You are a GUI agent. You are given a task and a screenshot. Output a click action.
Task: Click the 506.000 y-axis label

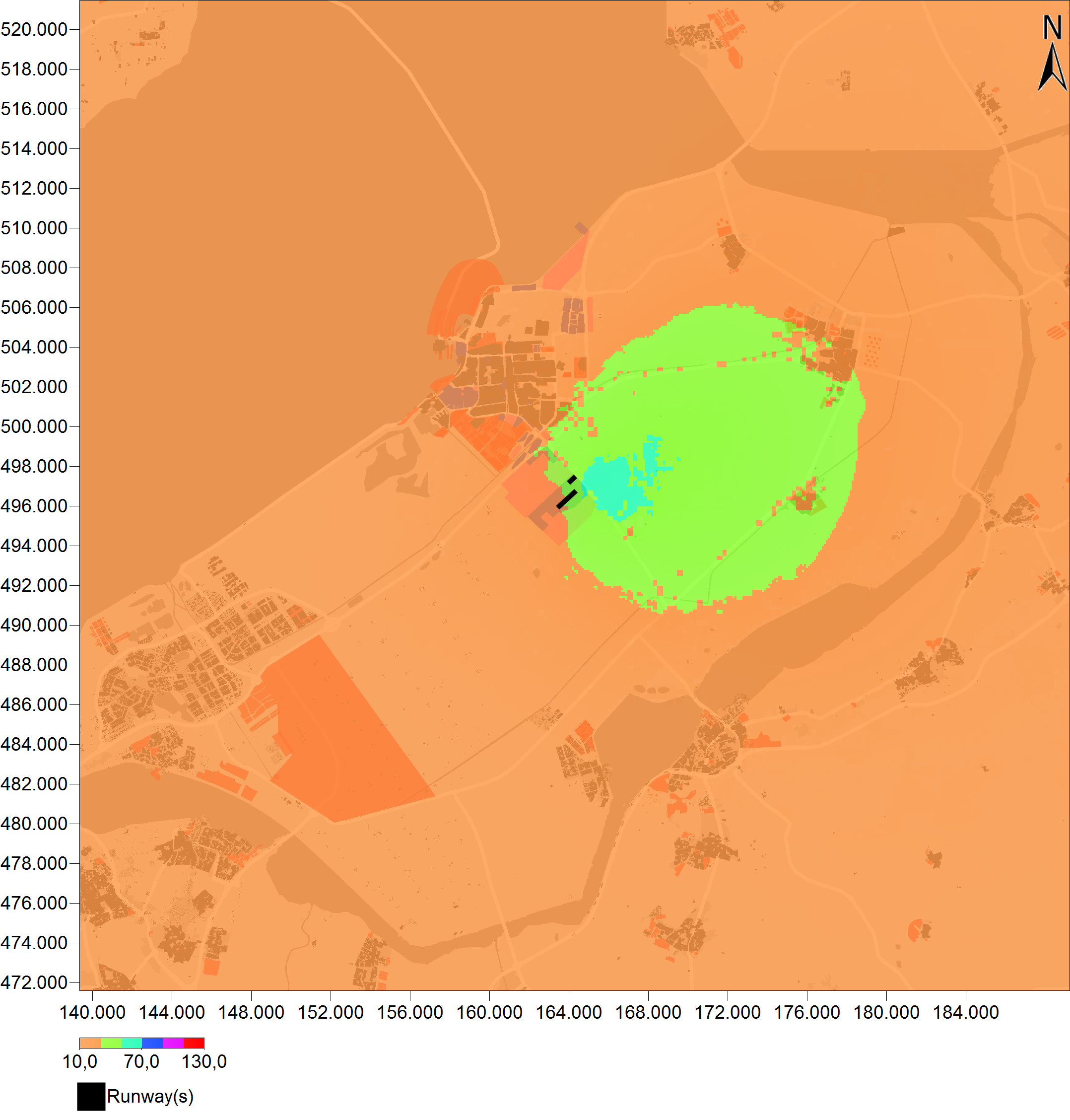(34, 307)
